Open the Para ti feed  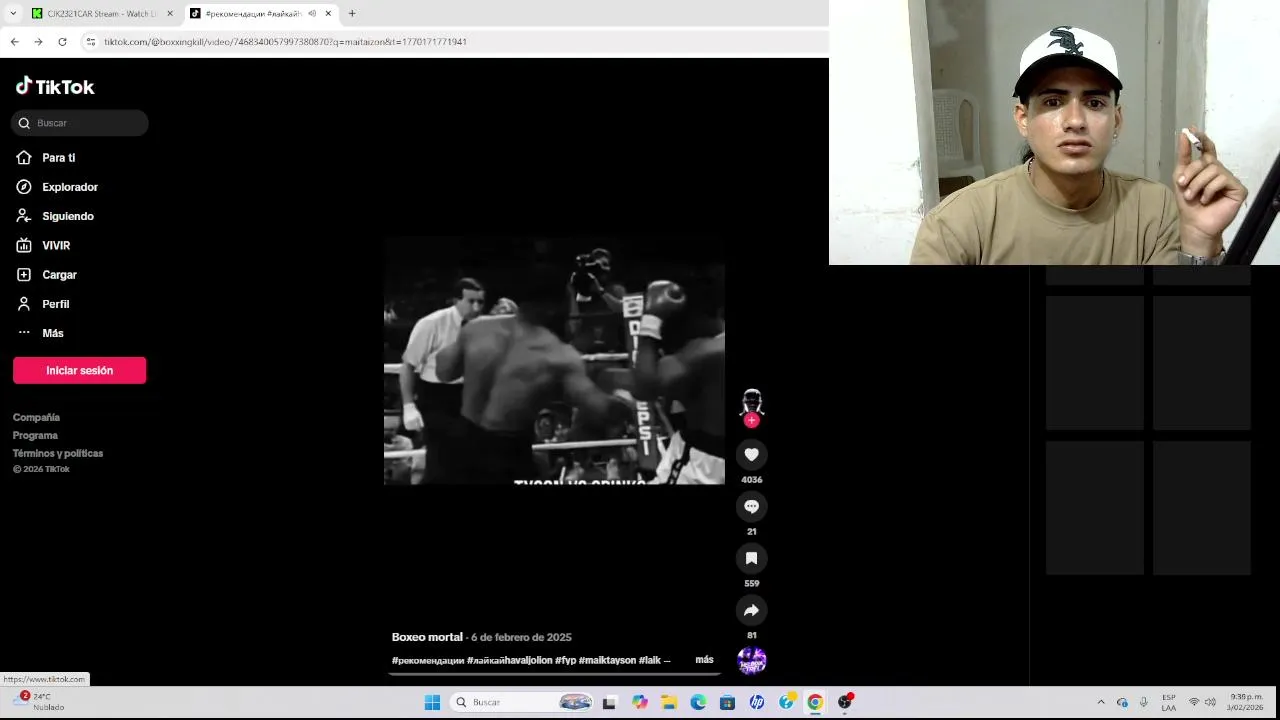click(x=58, y=158)
